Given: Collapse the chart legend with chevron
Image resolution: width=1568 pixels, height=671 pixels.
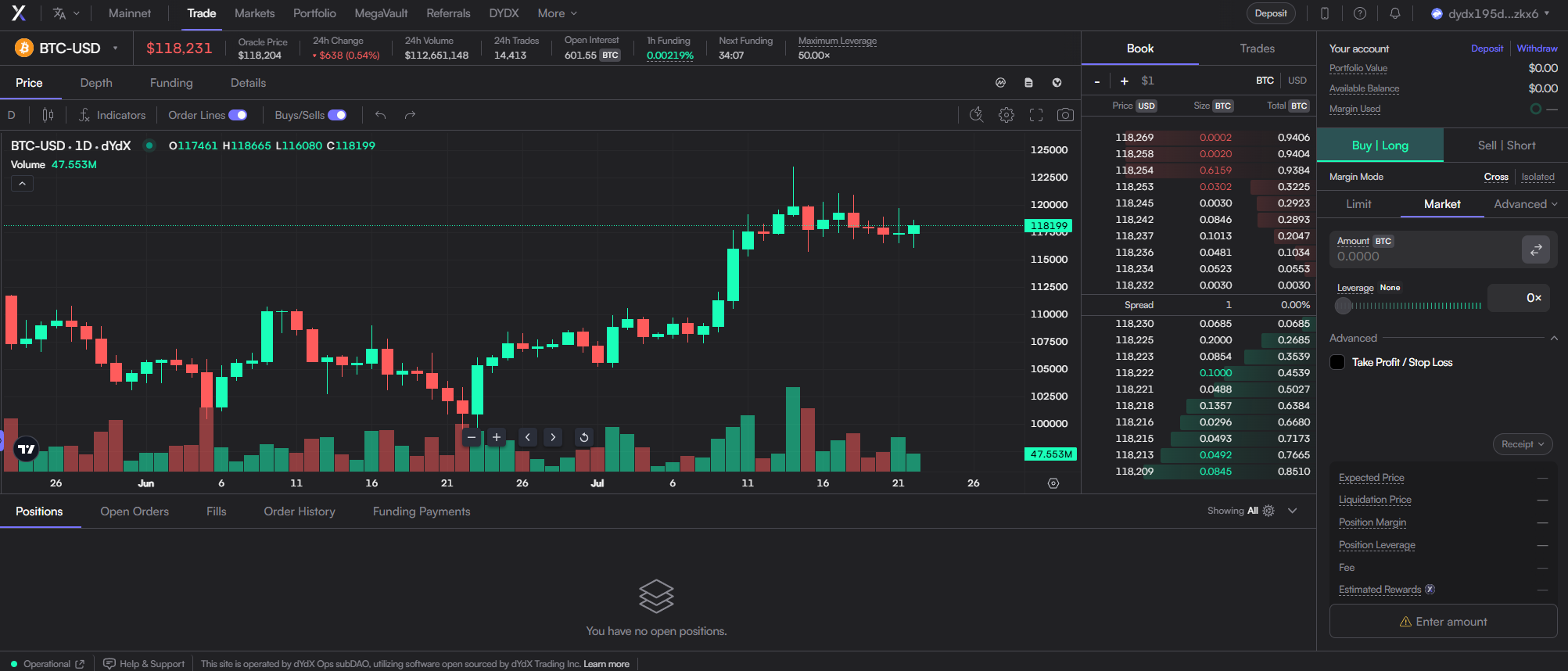Looking at the screenshot, I should [x=22, y=183].
